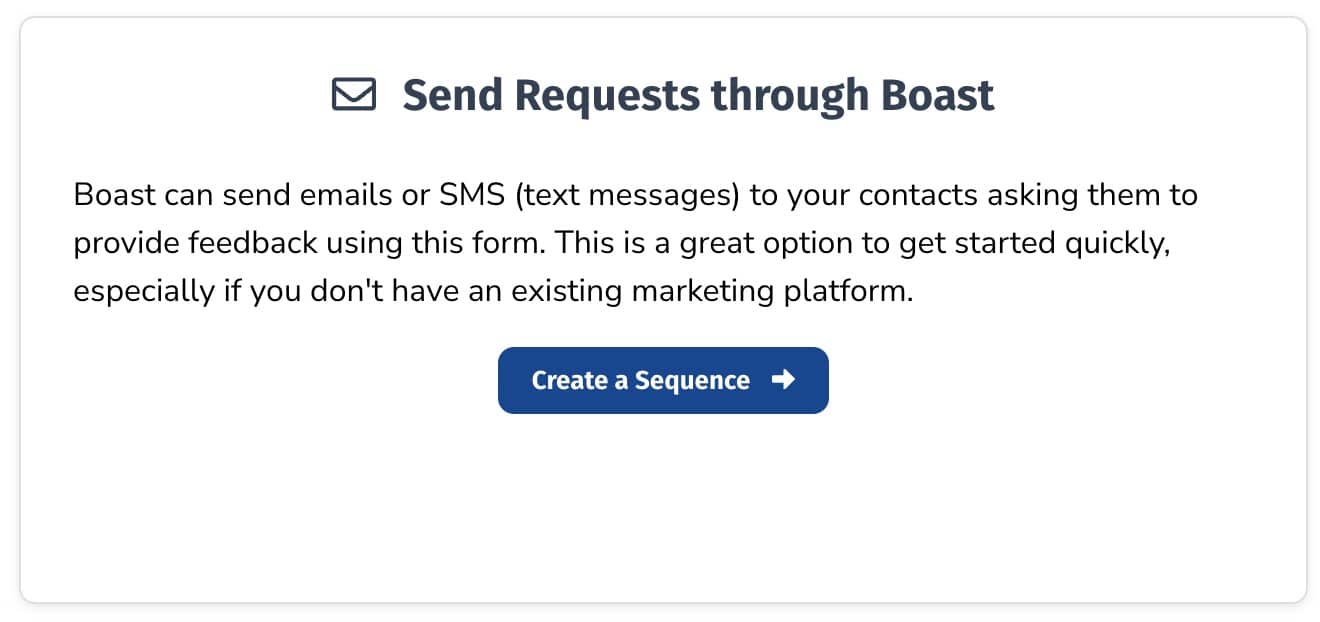The width and height of the screenshot is (1320, 622).
Task: Click the word "Sequence" on the blue button
Action: [692, 381]
